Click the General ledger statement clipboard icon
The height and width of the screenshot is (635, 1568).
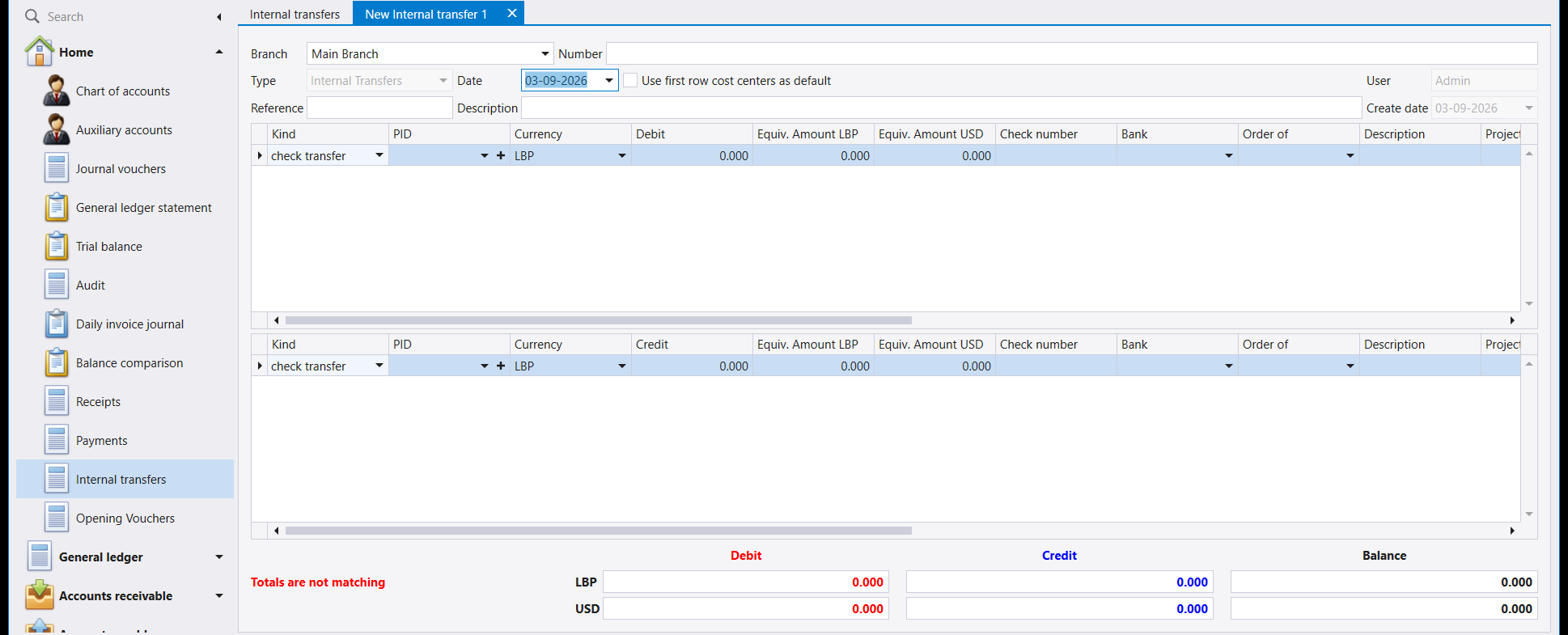(57, 207)
